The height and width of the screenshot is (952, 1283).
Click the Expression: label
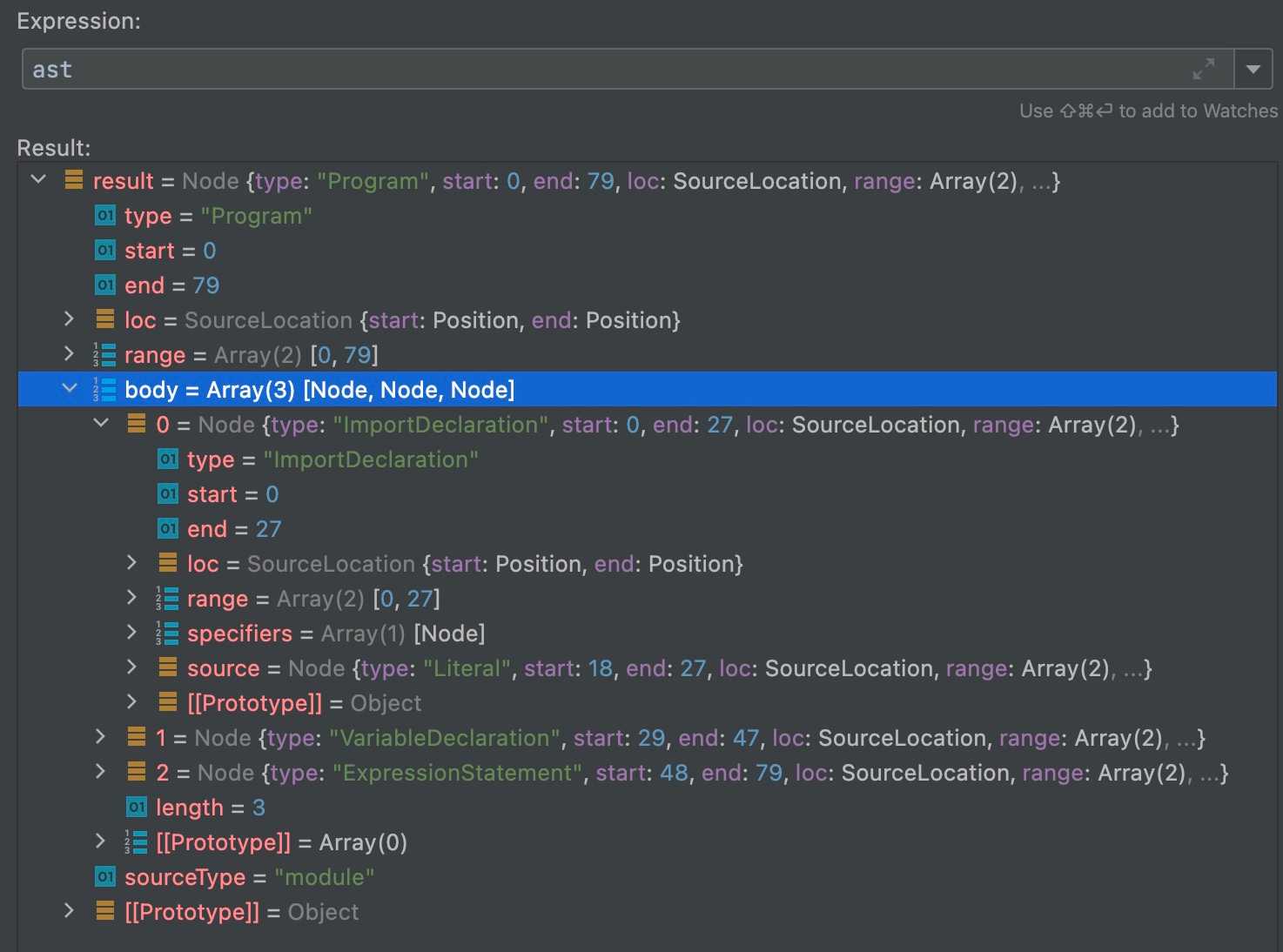click(78, 21)
